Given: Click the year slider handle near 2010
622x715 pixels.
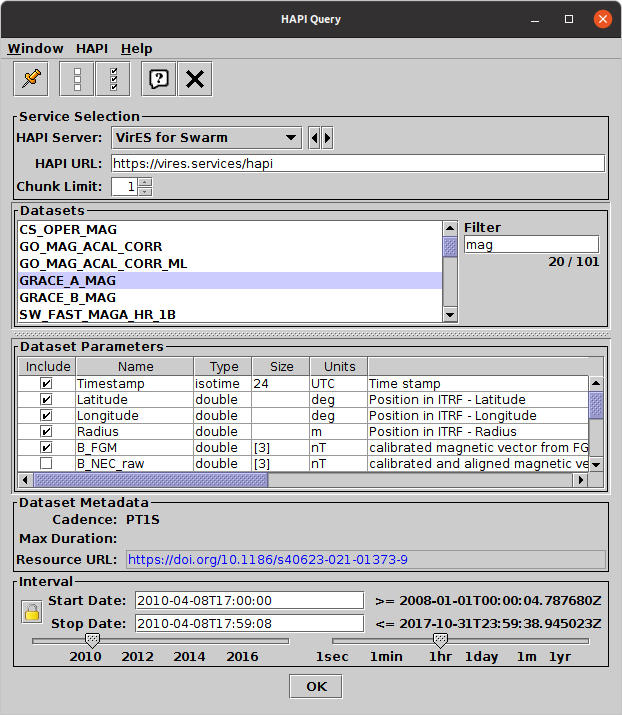Looking at the screenshot, I should [x=92, y=640].
